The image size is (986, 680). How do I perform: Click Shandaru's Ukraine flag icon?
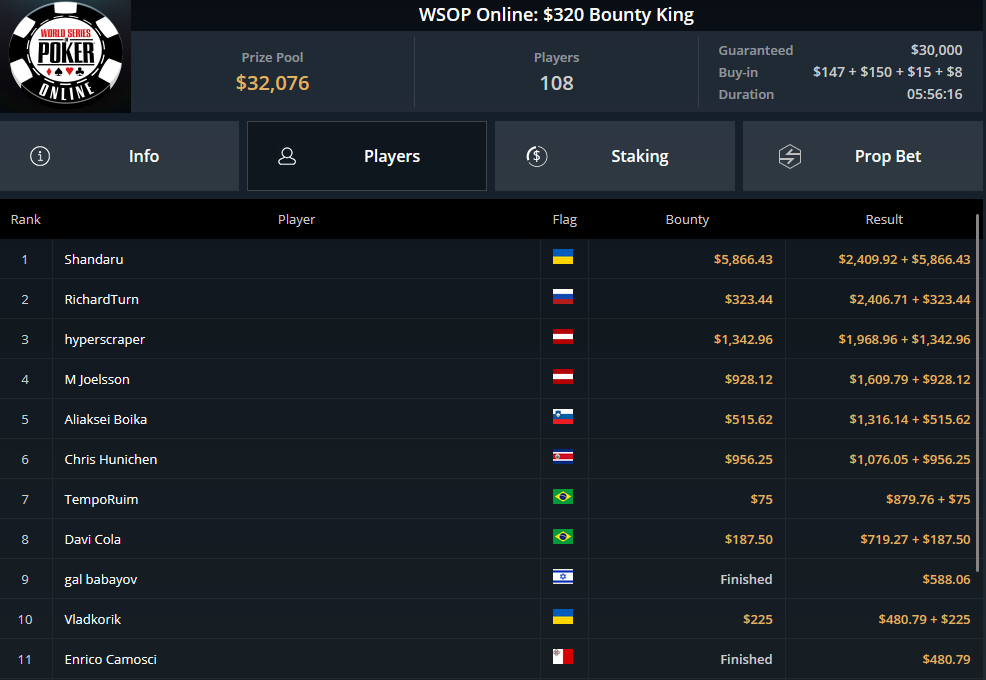[x=563, y=257]
